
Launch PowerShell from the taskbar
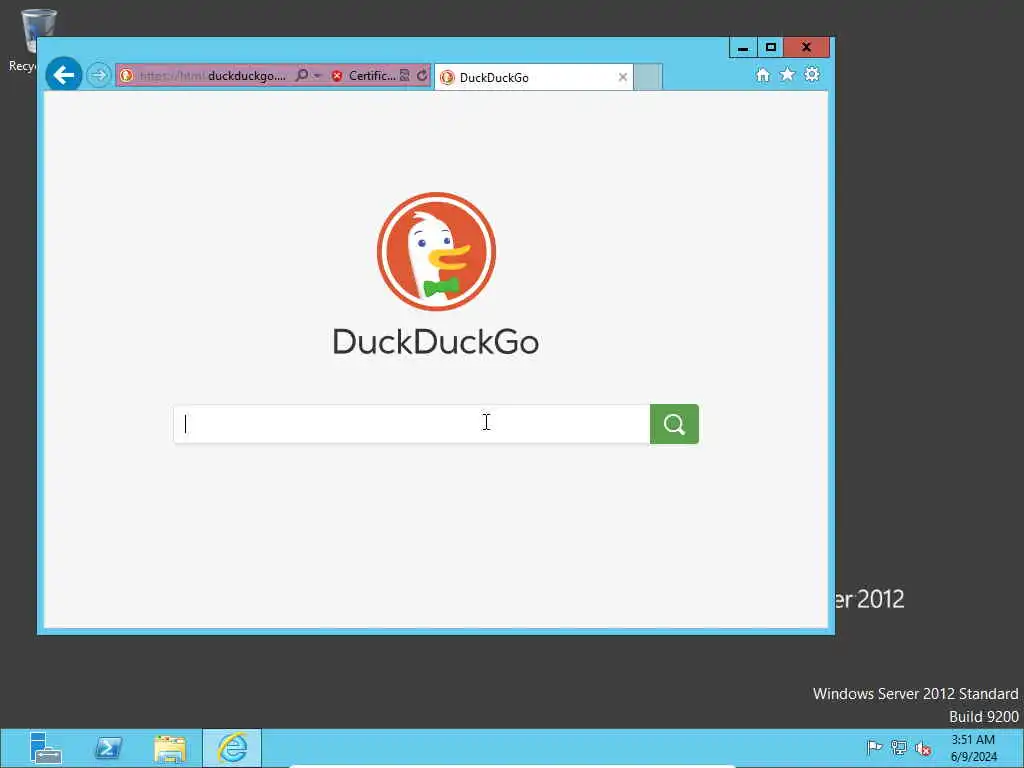coord(108,748)
